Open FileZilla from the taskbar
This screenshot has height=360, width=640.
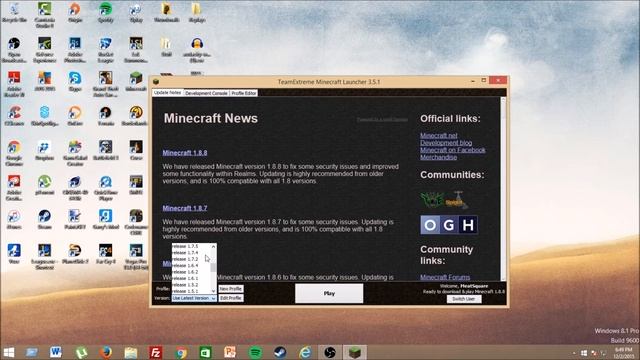tap(156, 352)
